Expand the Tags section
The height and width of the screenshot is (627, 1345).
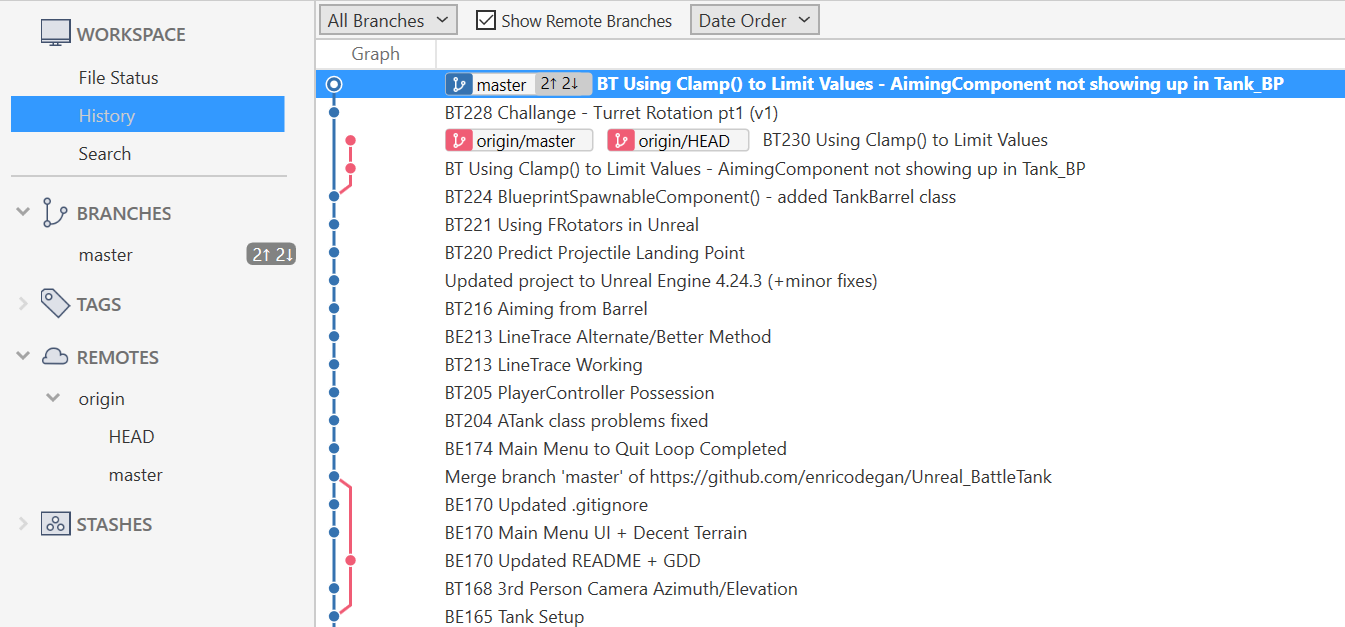pos(24,303)
